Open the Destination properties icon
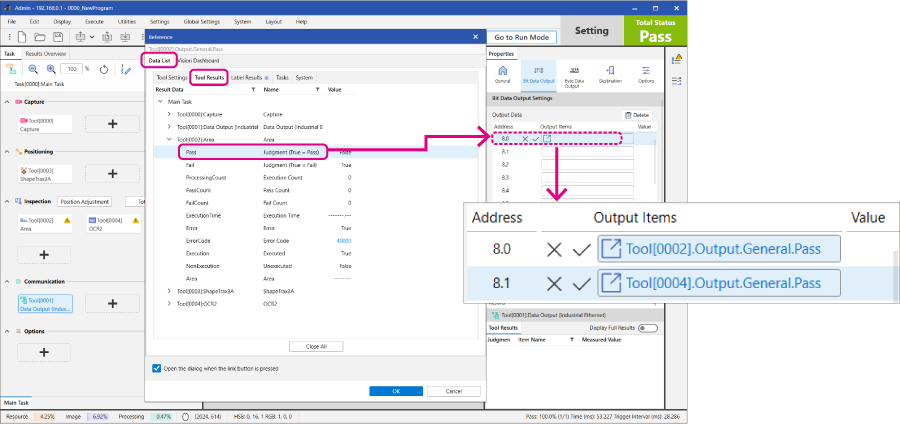 coord(610,74)
